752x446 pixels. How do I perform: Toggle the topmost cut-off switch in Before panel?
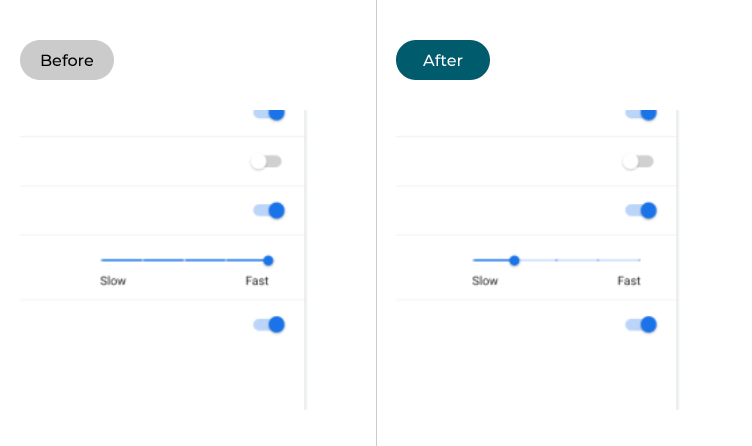(x=269, y=114)
